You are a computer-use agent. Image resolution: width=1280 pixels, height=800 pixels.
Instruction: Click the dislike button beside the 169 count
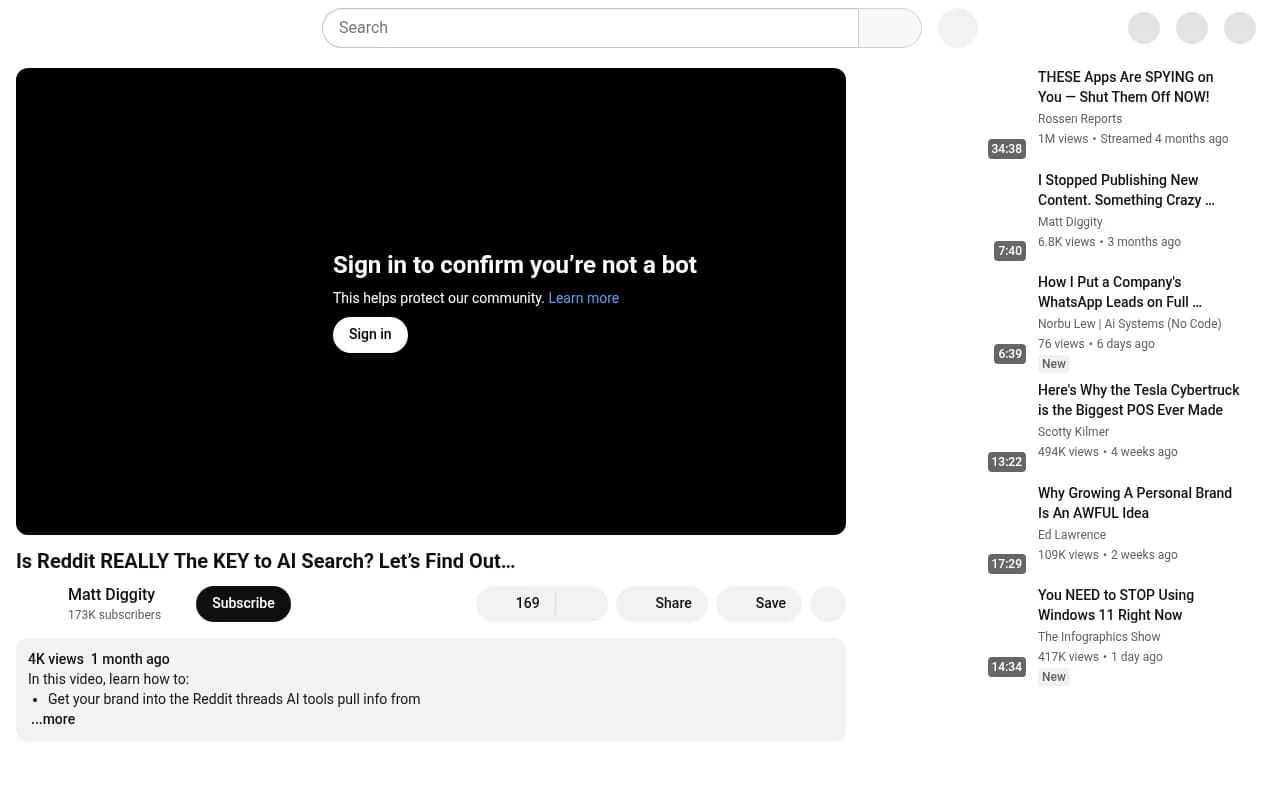click(582, 604)
